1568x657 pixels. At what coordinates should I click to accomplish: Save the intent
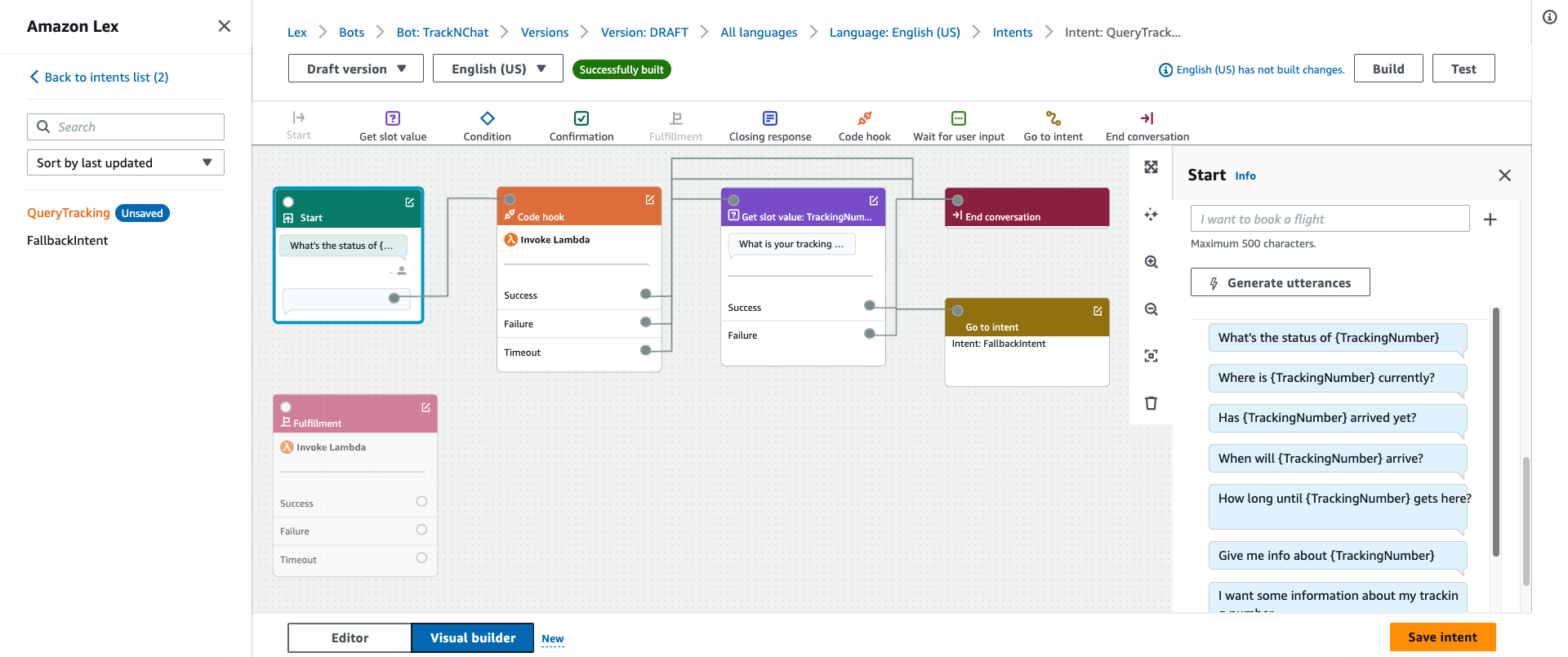tap(1442, 637)
